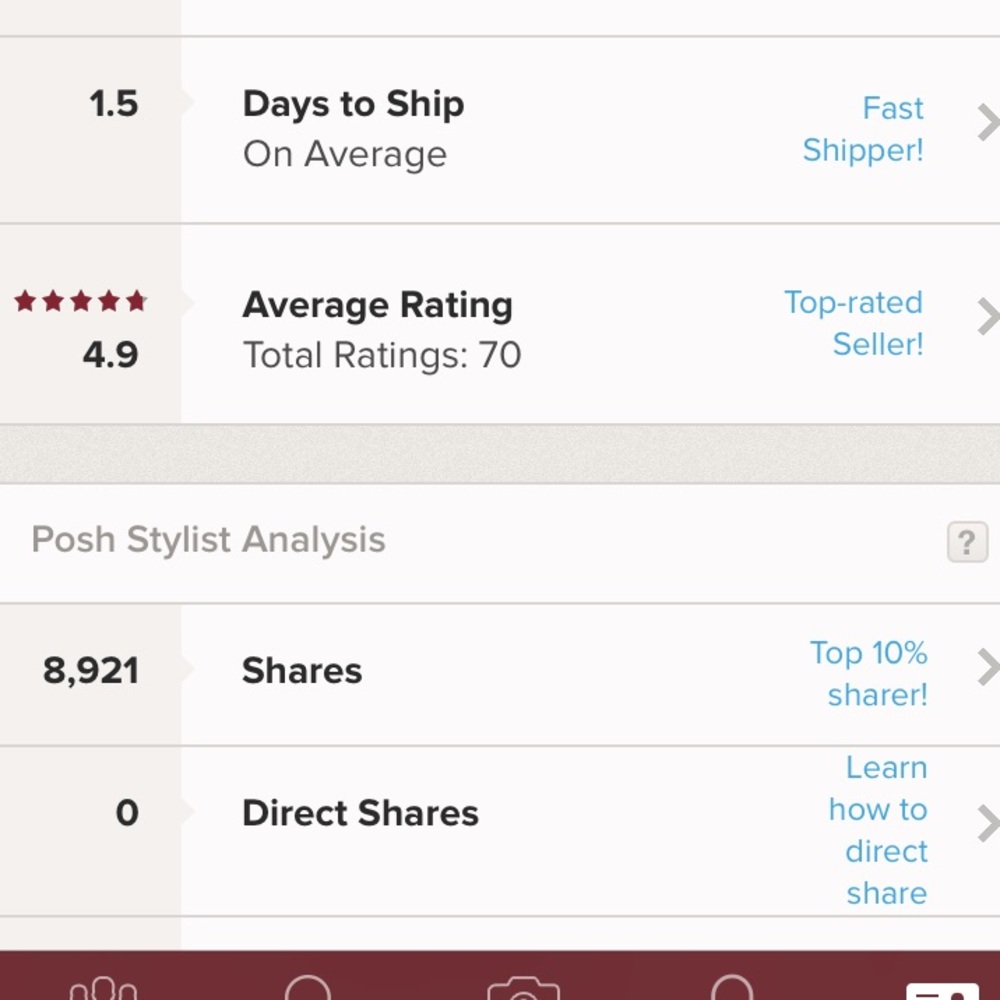Expand the Days to Ship row chevron
The width and height of the screenshot is (1000, 1000).
(988, 123)
